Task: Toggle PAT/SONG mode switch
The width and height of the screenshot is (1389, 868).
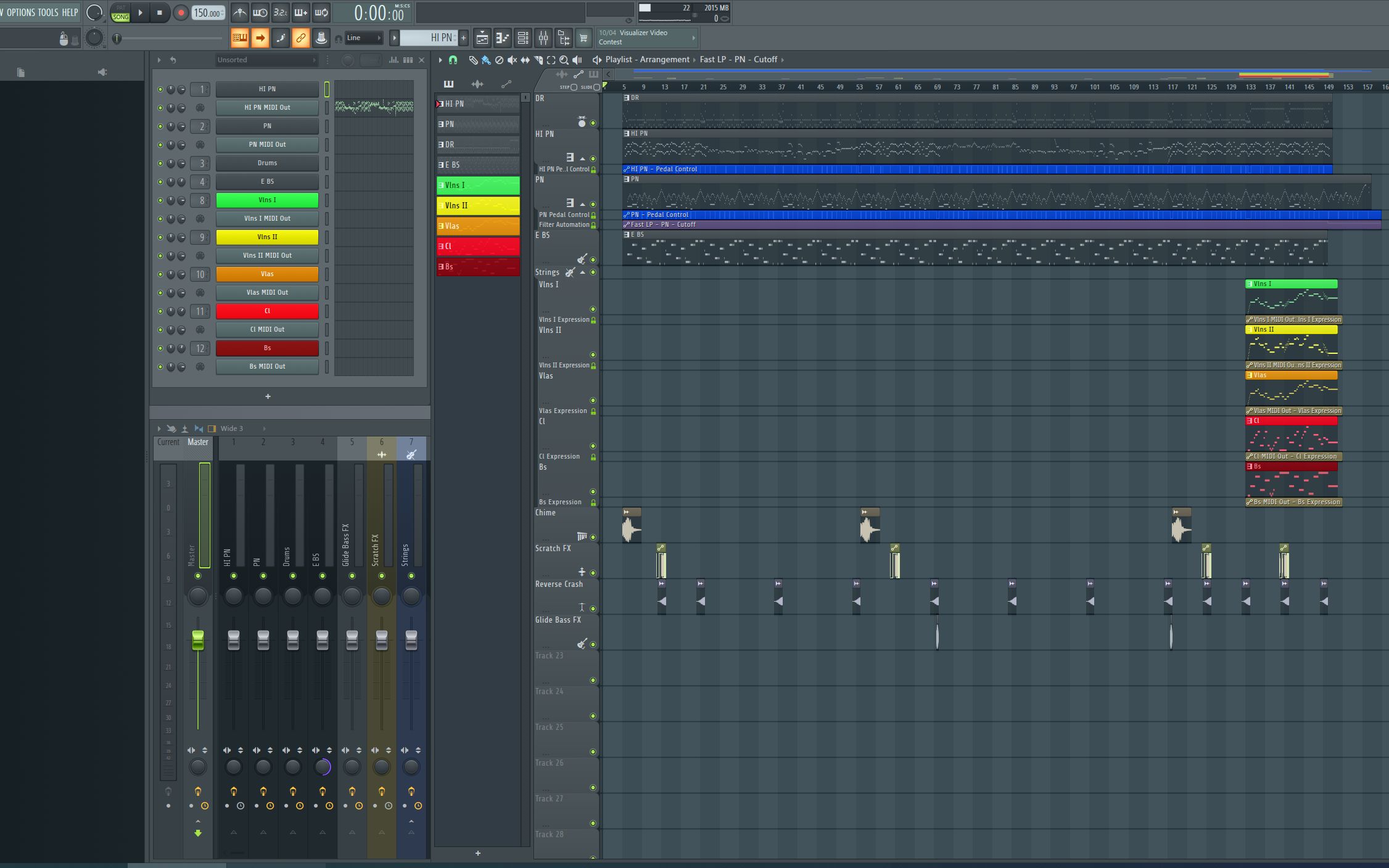Action: click(121, 13)
